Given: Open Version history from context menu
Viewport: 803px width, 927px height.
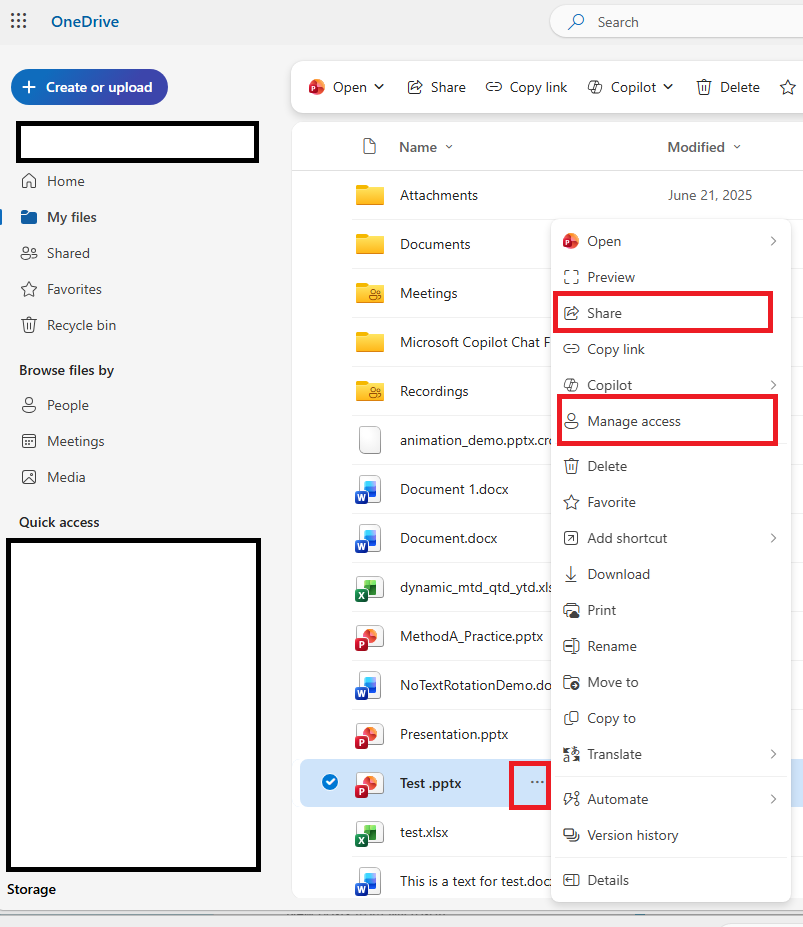Looking at the screenshot, I should coord(671,835).
